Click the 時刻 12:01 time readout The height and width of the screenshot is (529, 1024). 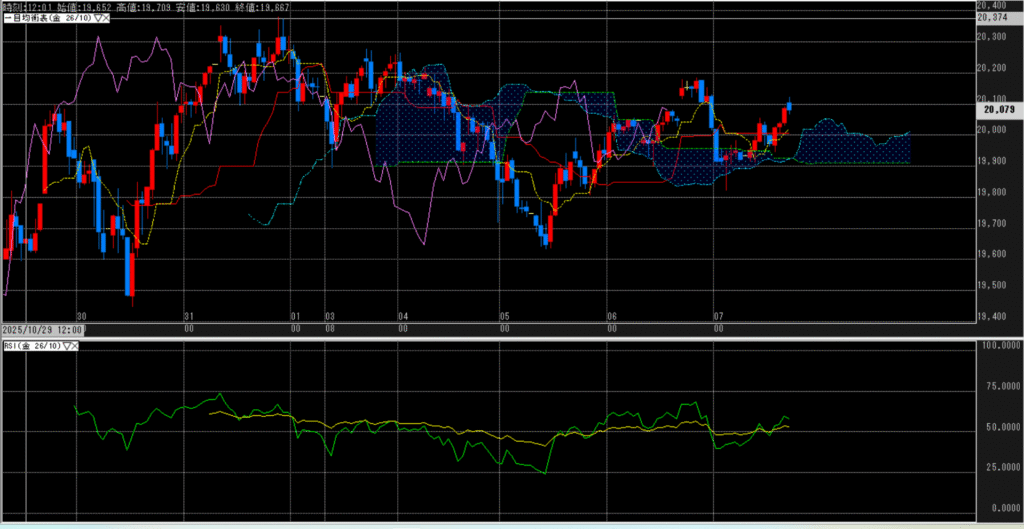pyautogui.click(x=28, y=6)
